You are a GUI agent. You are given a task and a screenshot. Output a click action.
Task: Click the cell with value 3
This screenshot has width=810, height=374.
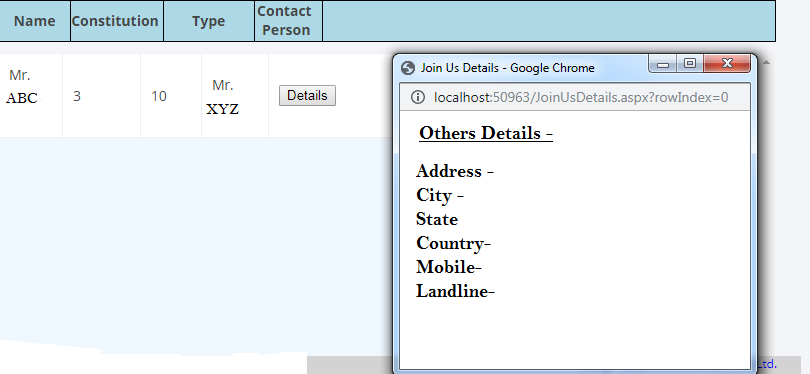[x=101, y=96]
